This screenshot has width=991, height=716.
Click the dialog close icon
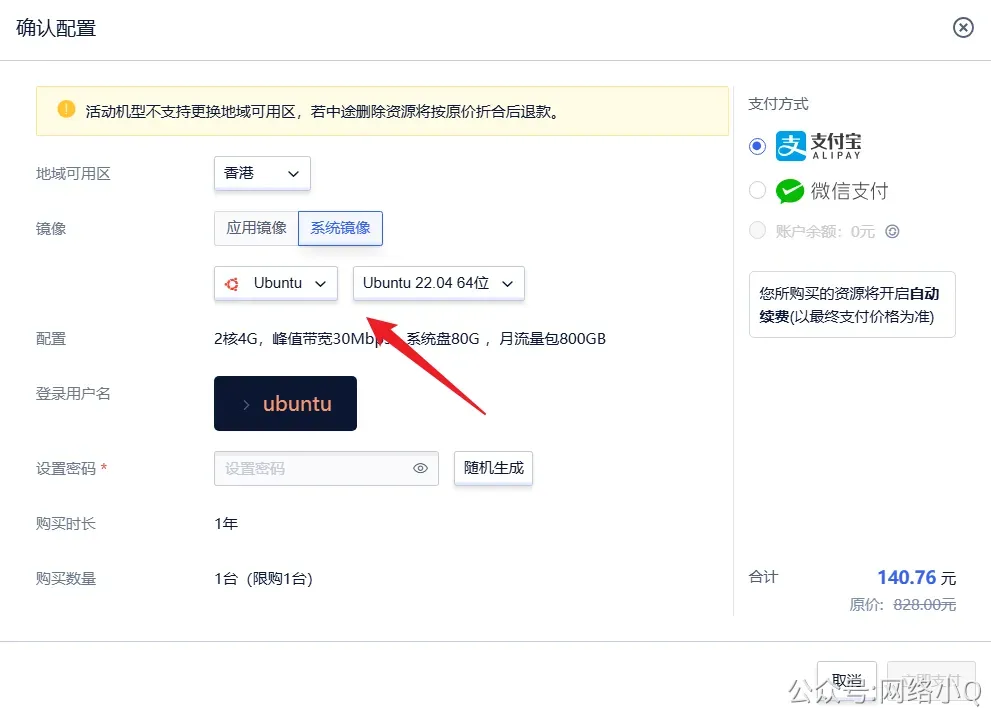pyautogui.click(x=963, y=27)
